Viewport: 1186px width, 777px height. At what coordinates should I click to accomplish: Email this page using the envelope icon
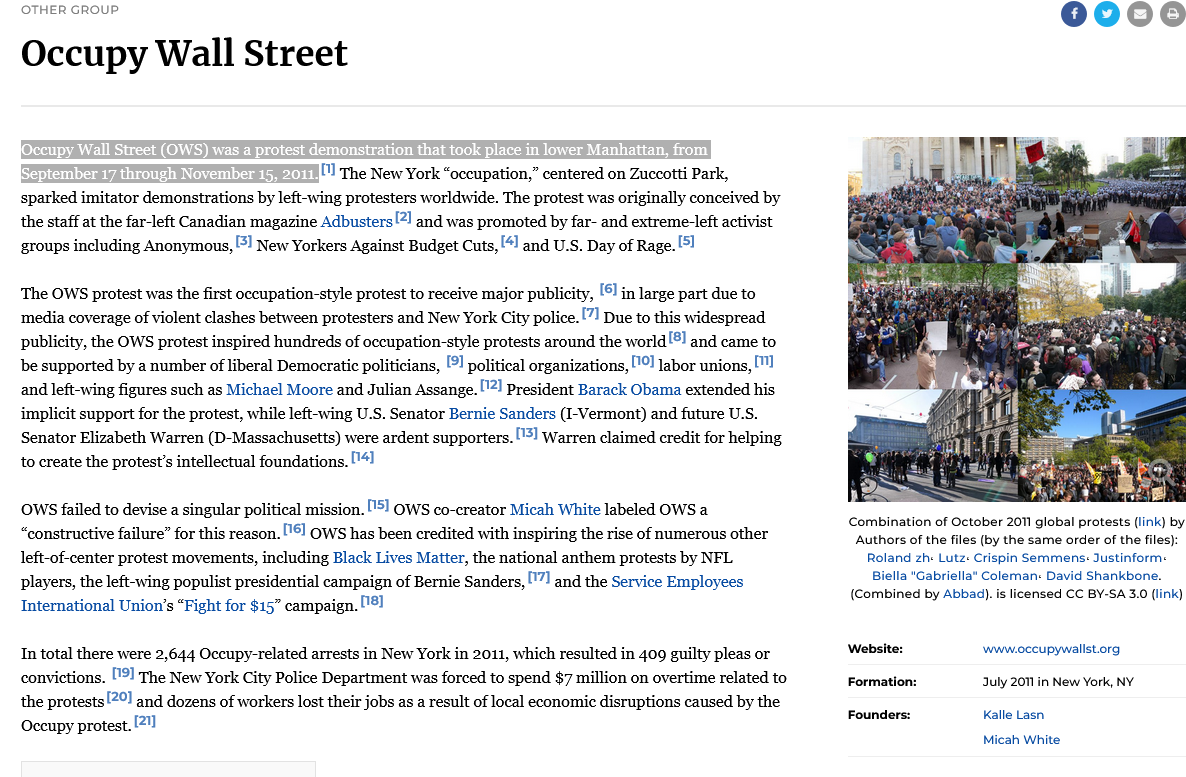coord(1140,14)
